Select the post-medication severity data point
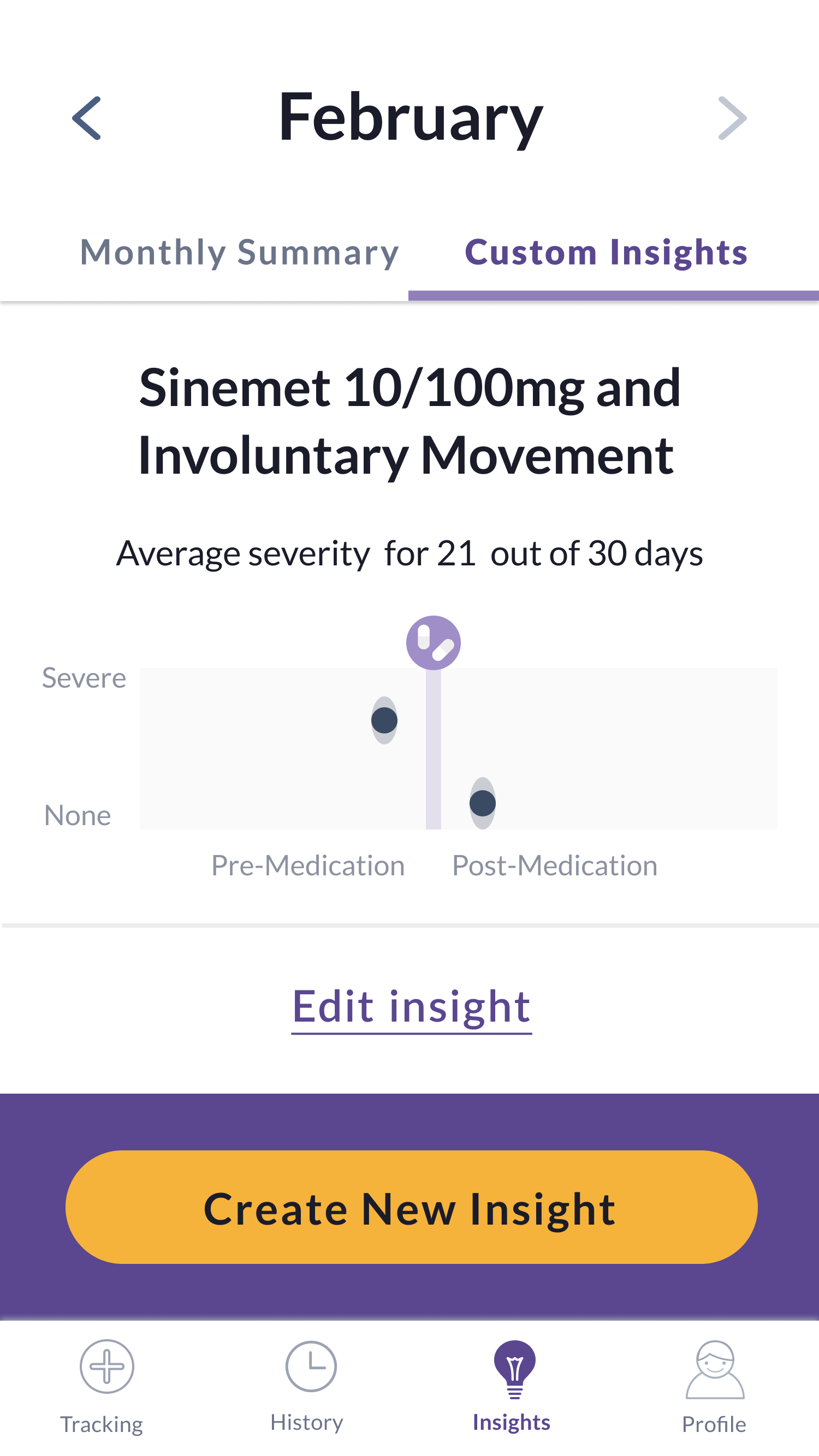 point(483,803)
